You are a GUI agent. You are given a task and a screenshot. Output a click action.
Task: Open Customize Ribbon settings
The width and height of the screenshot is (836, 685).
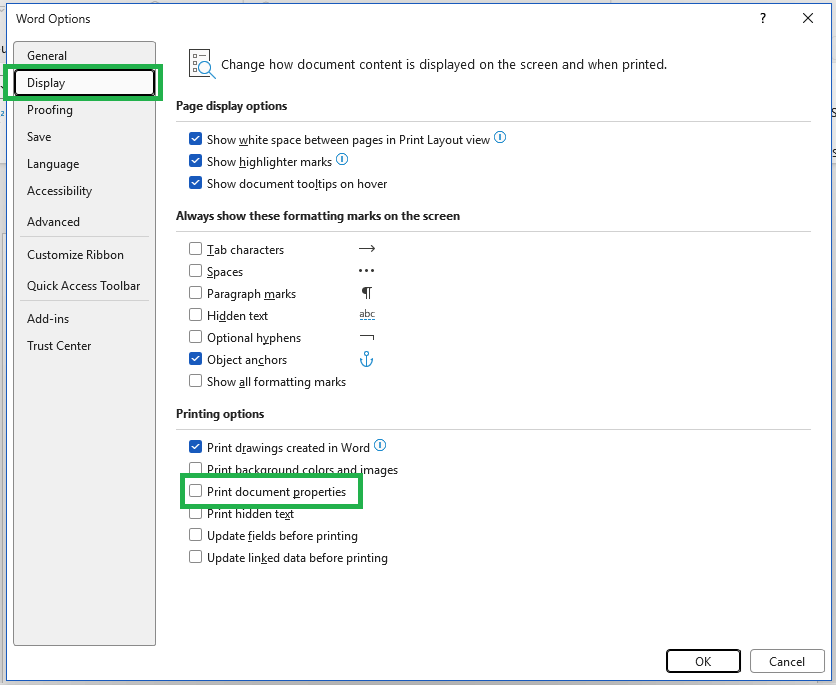84,255
